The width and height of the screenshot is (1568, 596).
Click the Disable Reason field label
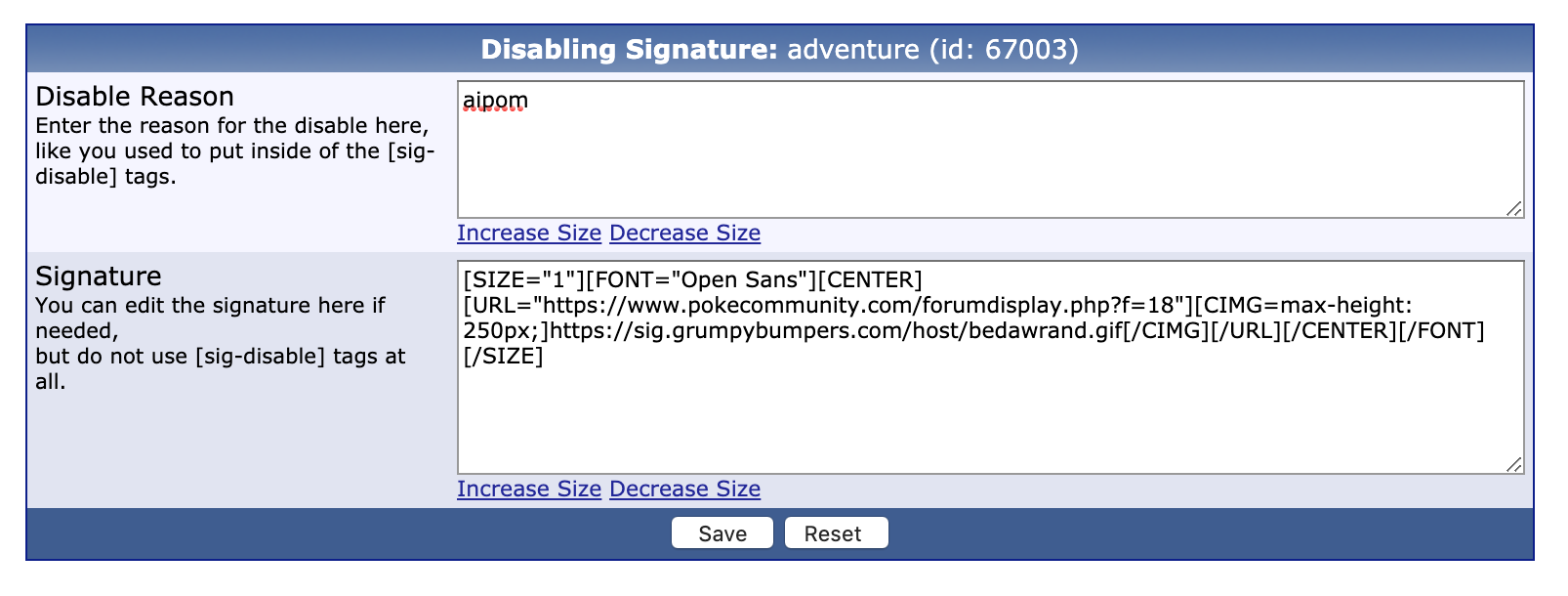(135, 96)
